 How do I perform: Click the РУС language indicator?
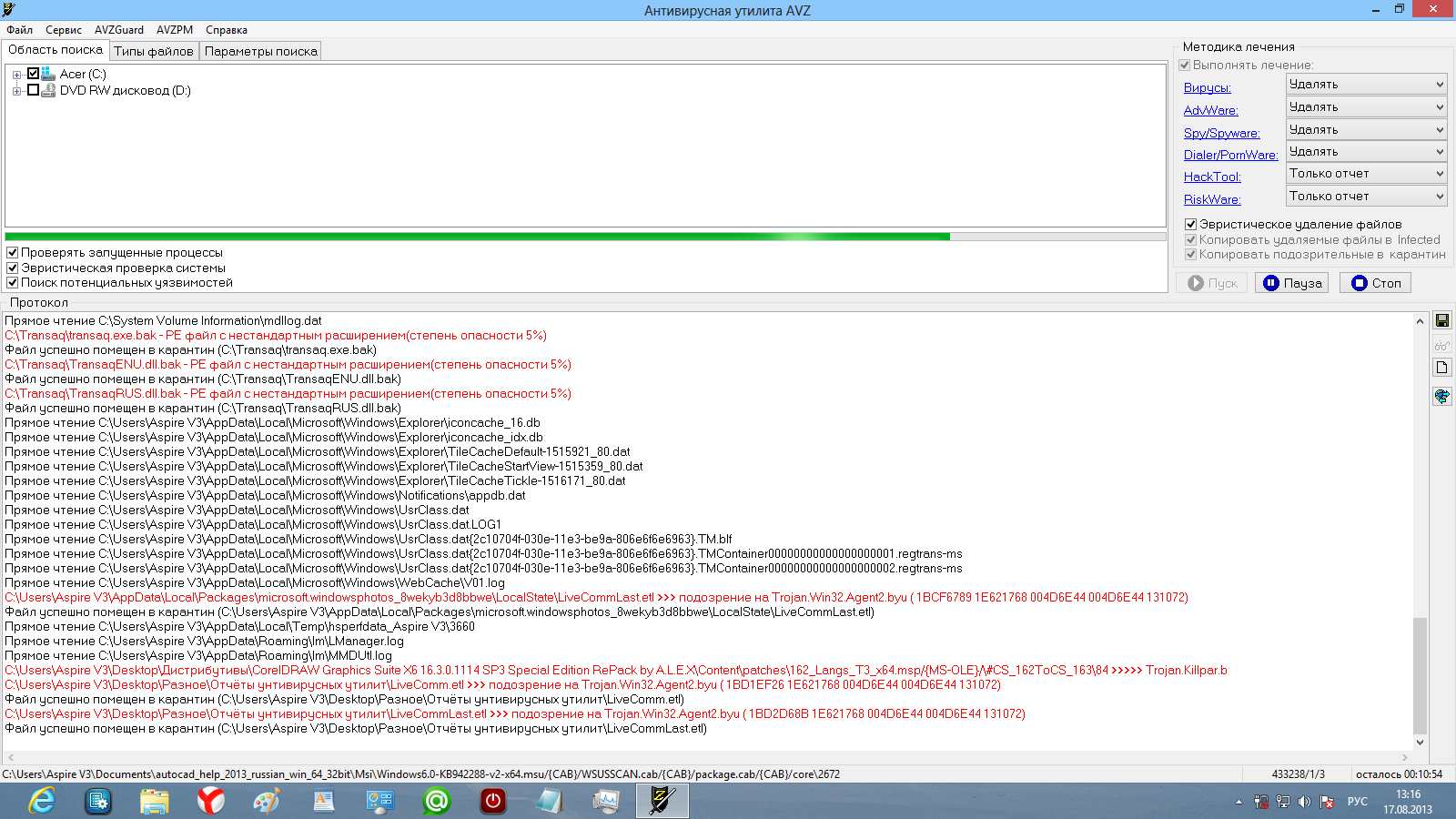coord(1358,802)
